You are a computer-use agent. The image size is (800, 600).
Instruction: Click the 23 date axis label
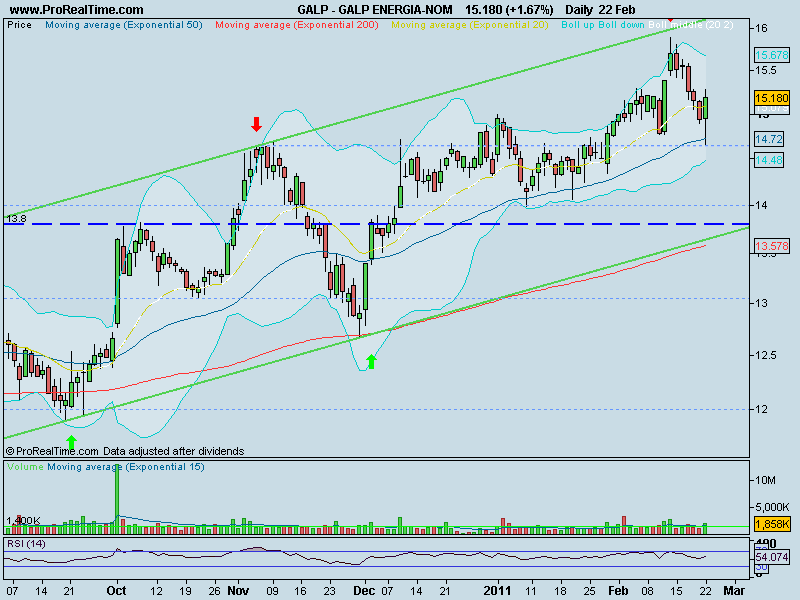pyautogui.click(x=330, y=591)
